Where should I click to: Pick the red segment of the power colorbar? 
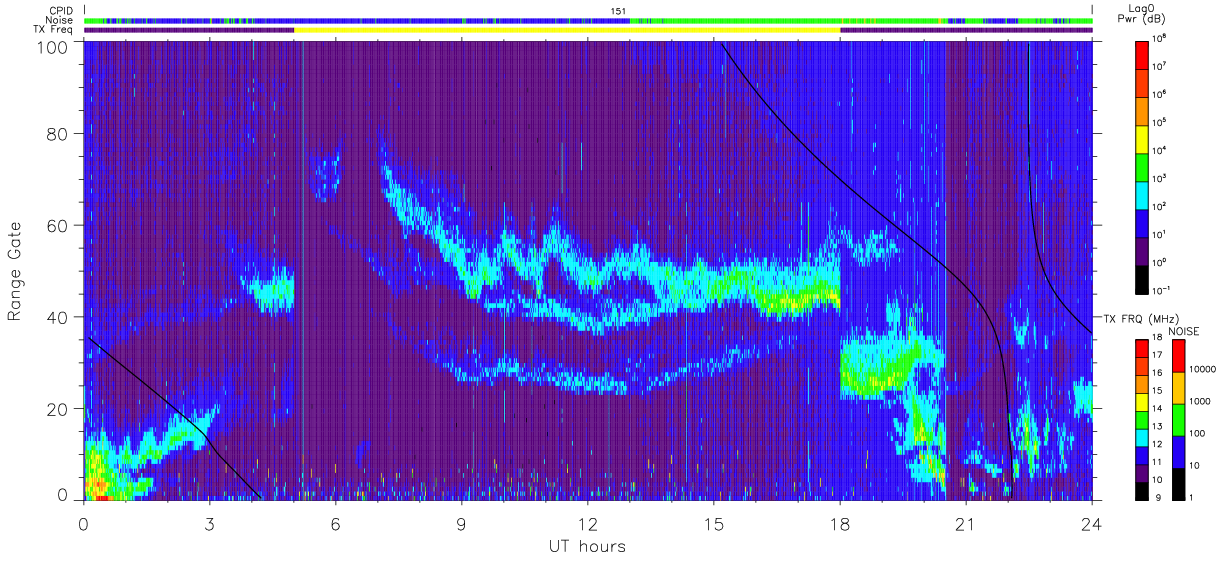click(x=1143, y=53)
